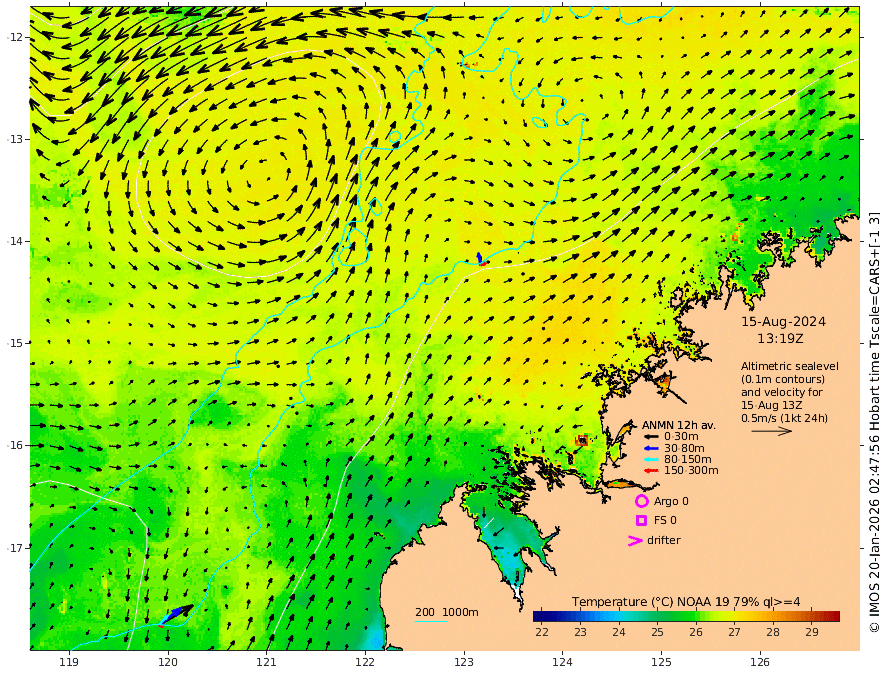Screen dimensions: 880x680
Task: Click the colorbar tick label '22'
Action: [x=542, y=632]
